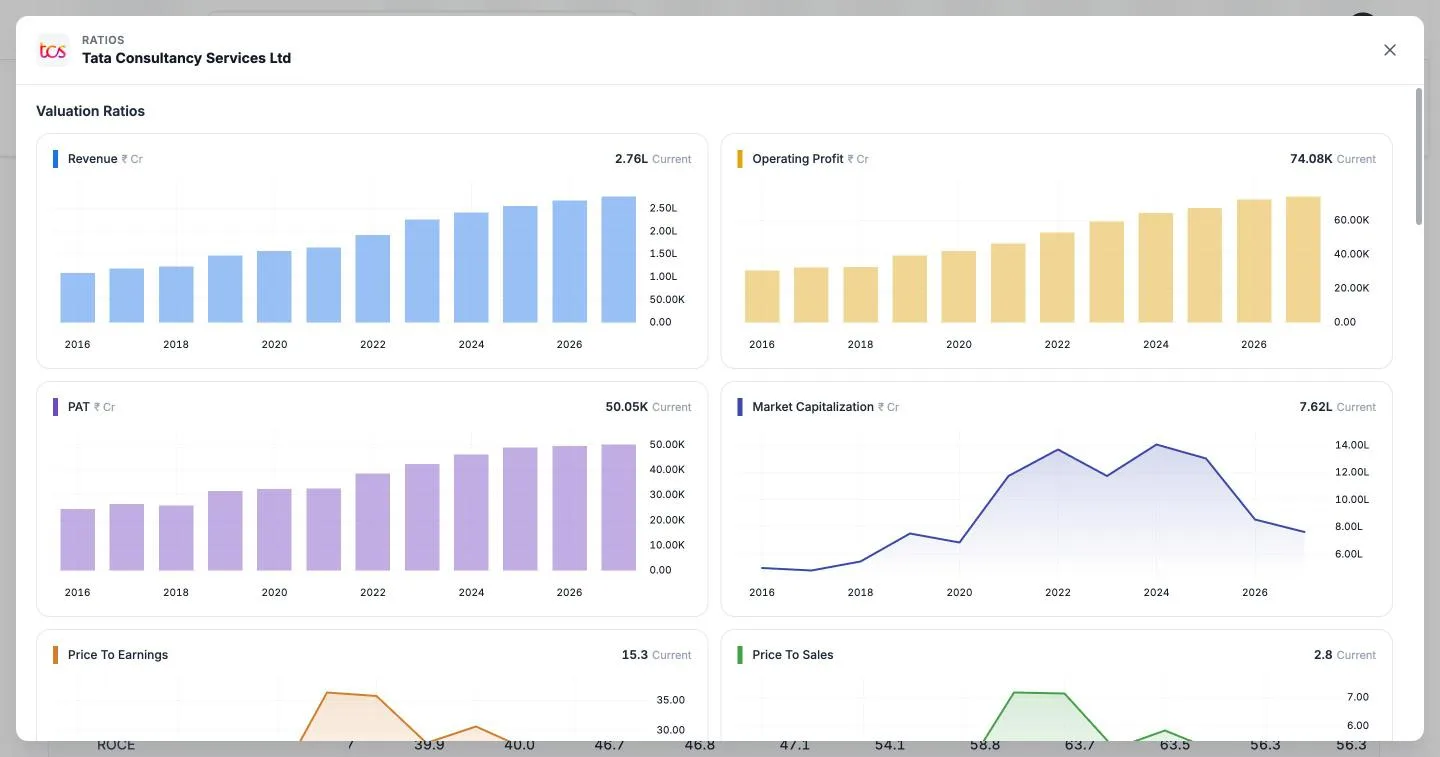Click the dark blue Market Capitalization marker
Screen dimensions: 1440x757
(x=740, y=407)
